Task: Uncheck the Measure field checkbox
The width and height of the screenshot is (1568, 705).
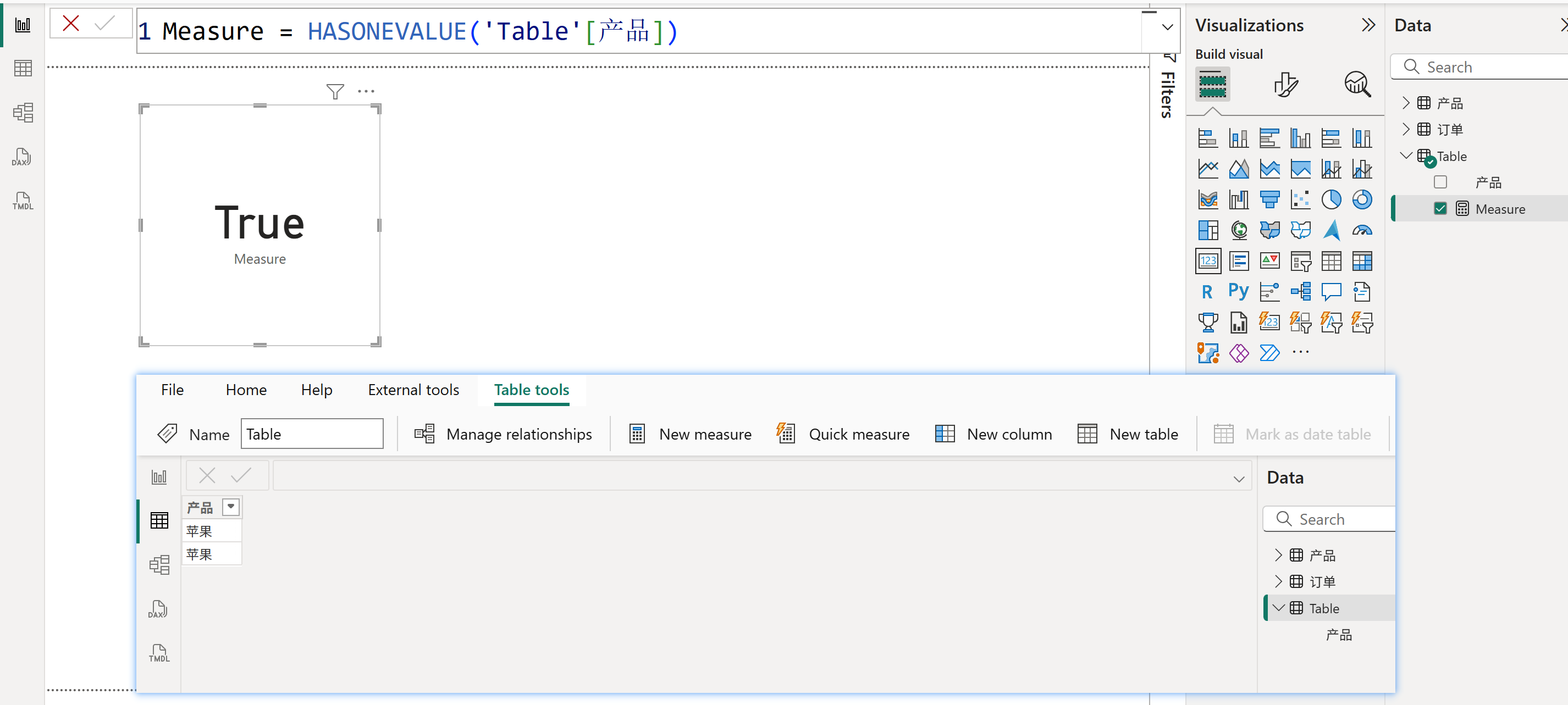Action: coord(1440,209)
